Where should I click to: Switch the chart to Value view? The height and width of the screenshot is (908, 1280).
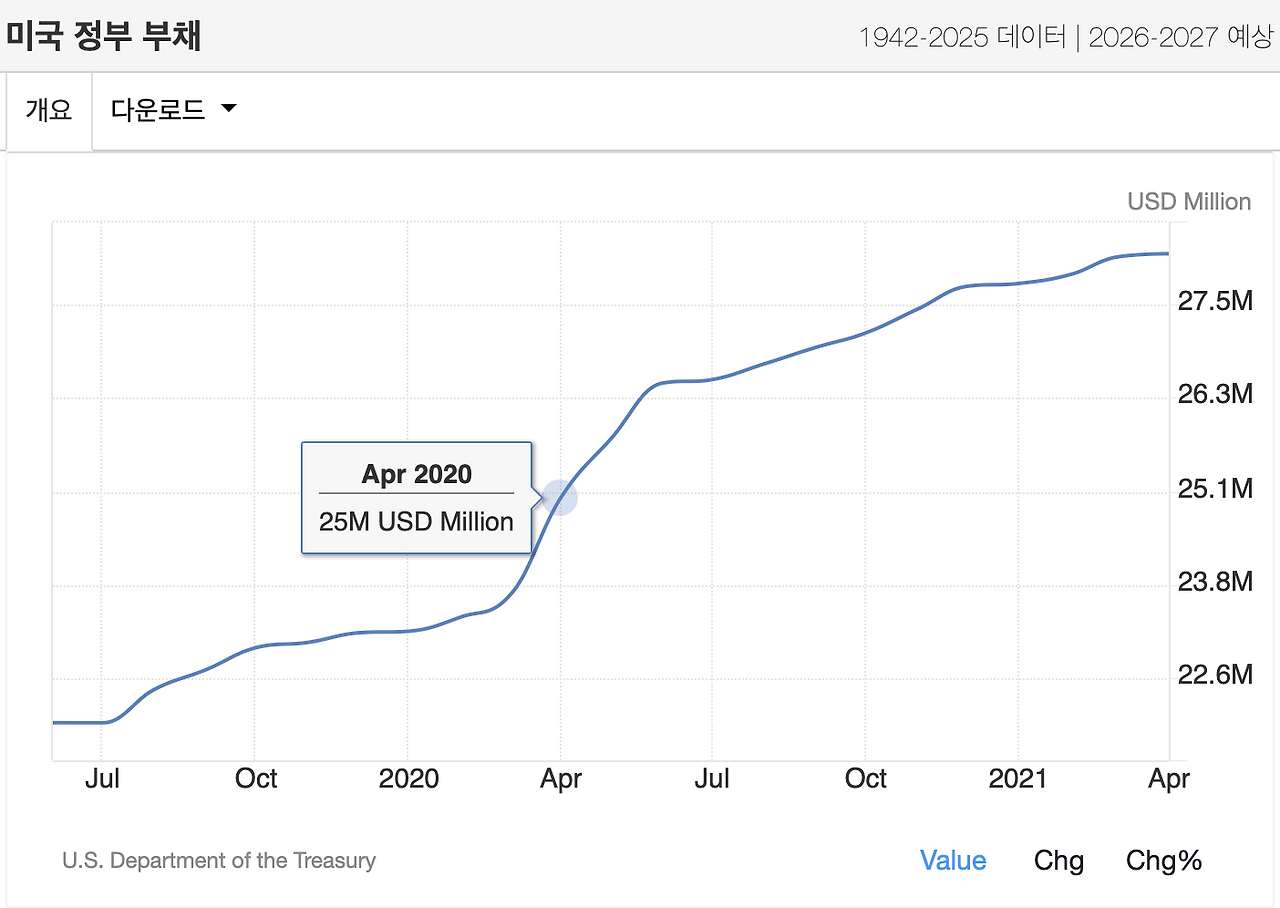point(952,861)
